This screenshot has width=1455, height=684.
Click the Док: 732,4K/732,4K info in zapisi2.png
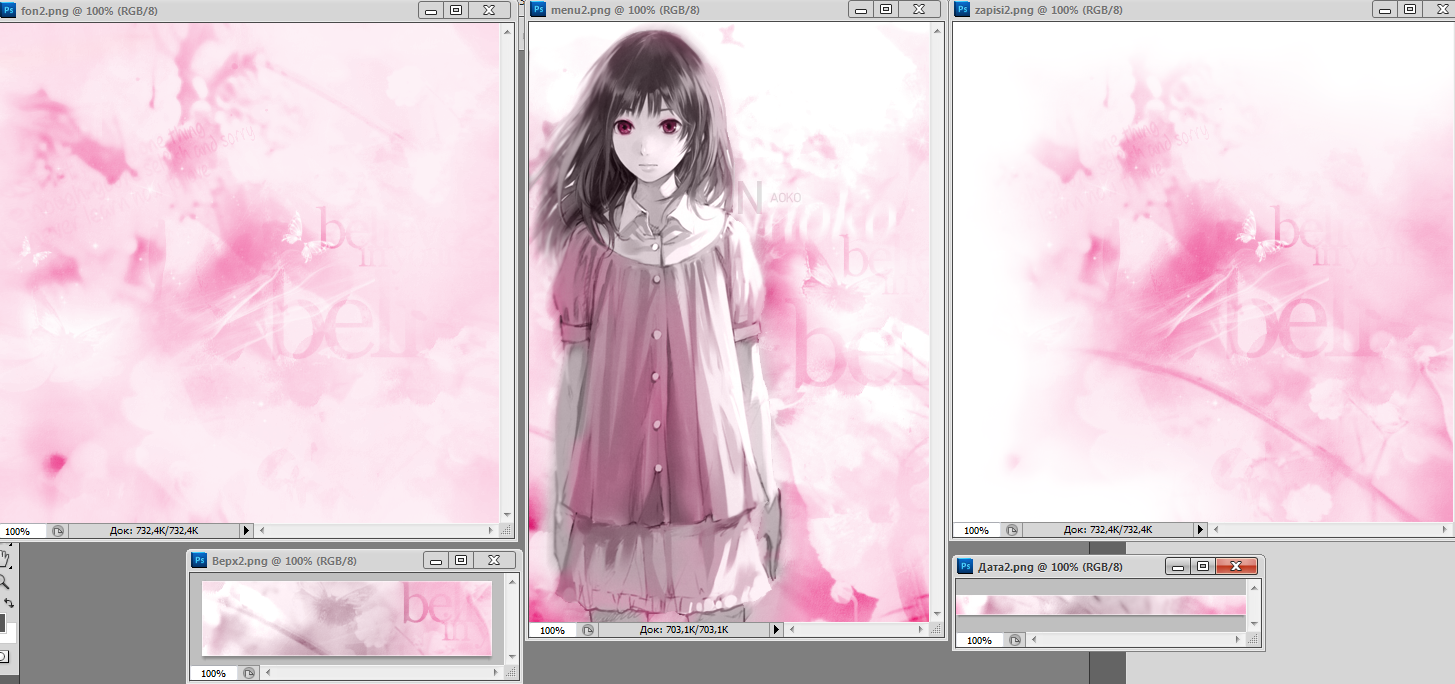1108,530
